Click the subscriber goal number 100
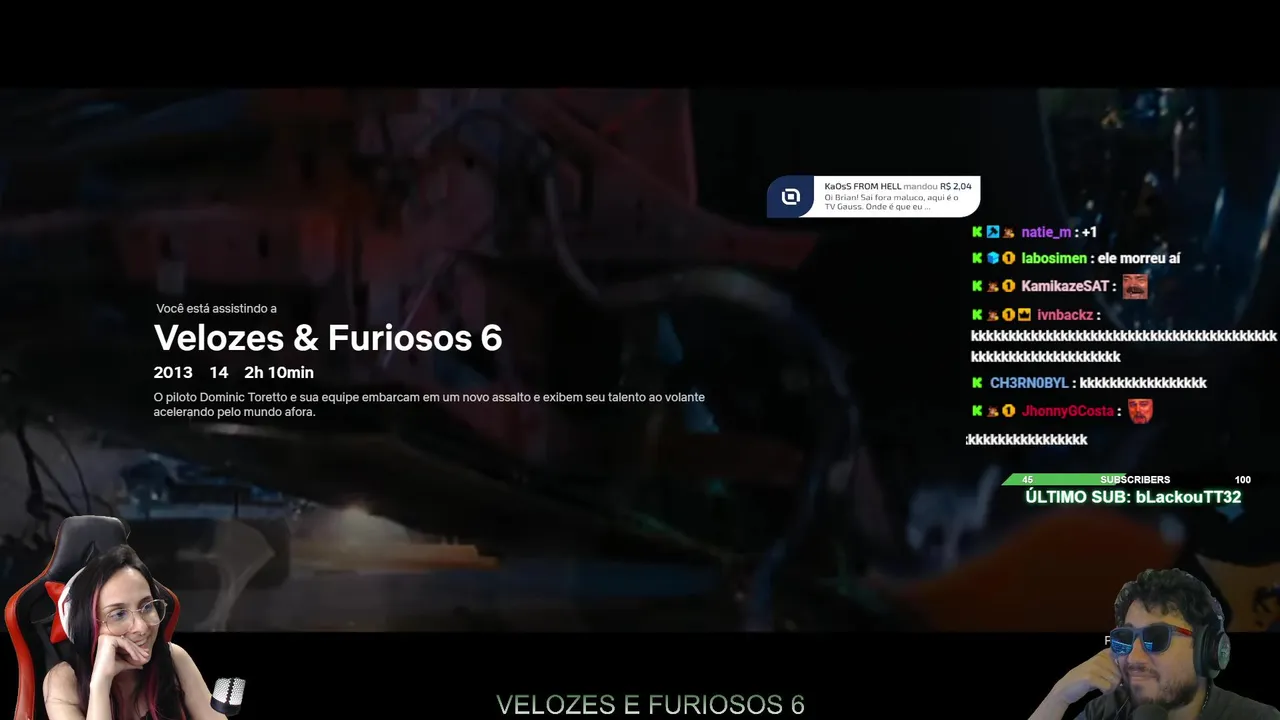The width and height of the screenshot is (1280, 720). 1243,480
